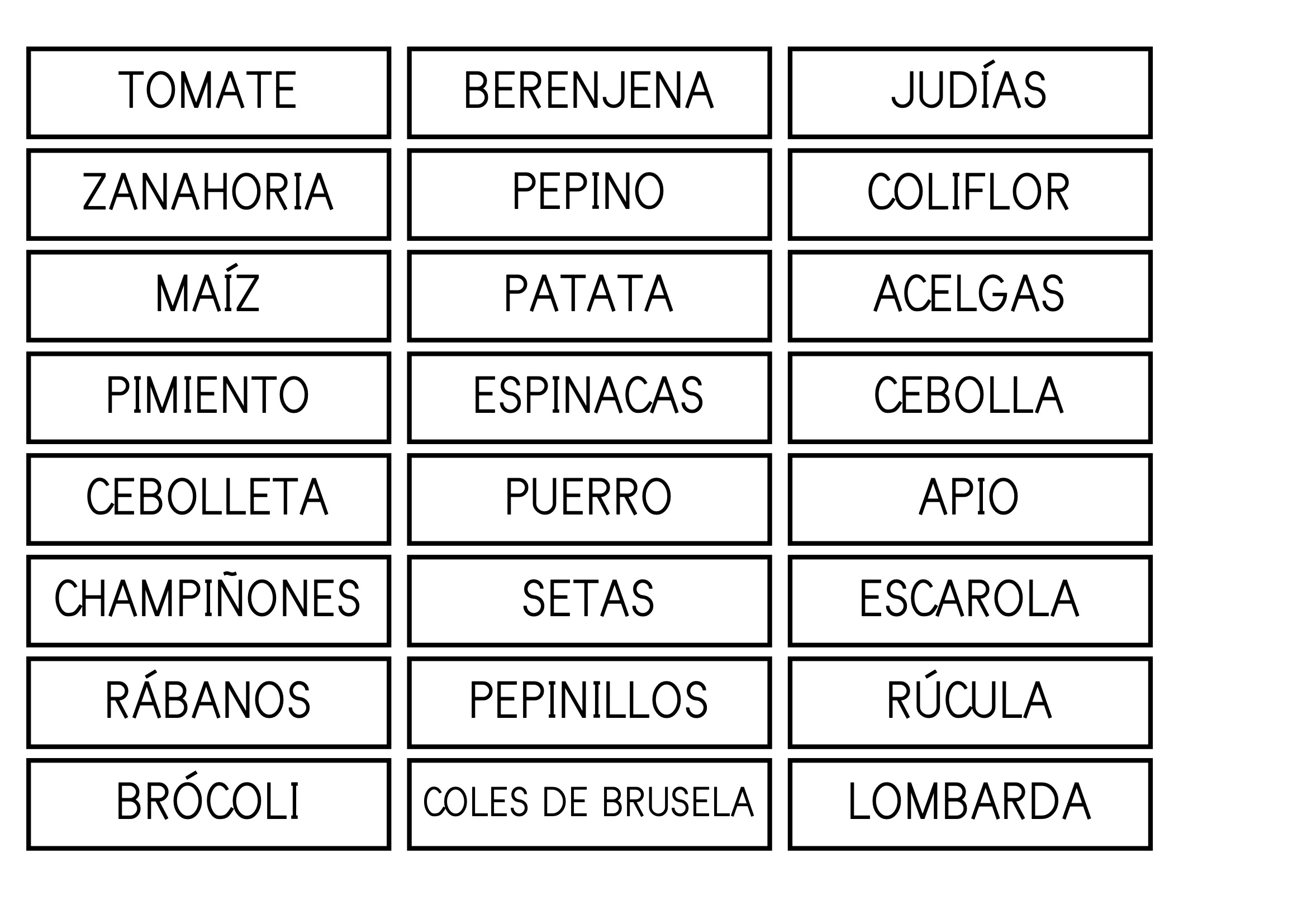Click the TOMATE word card

(208, 92)
